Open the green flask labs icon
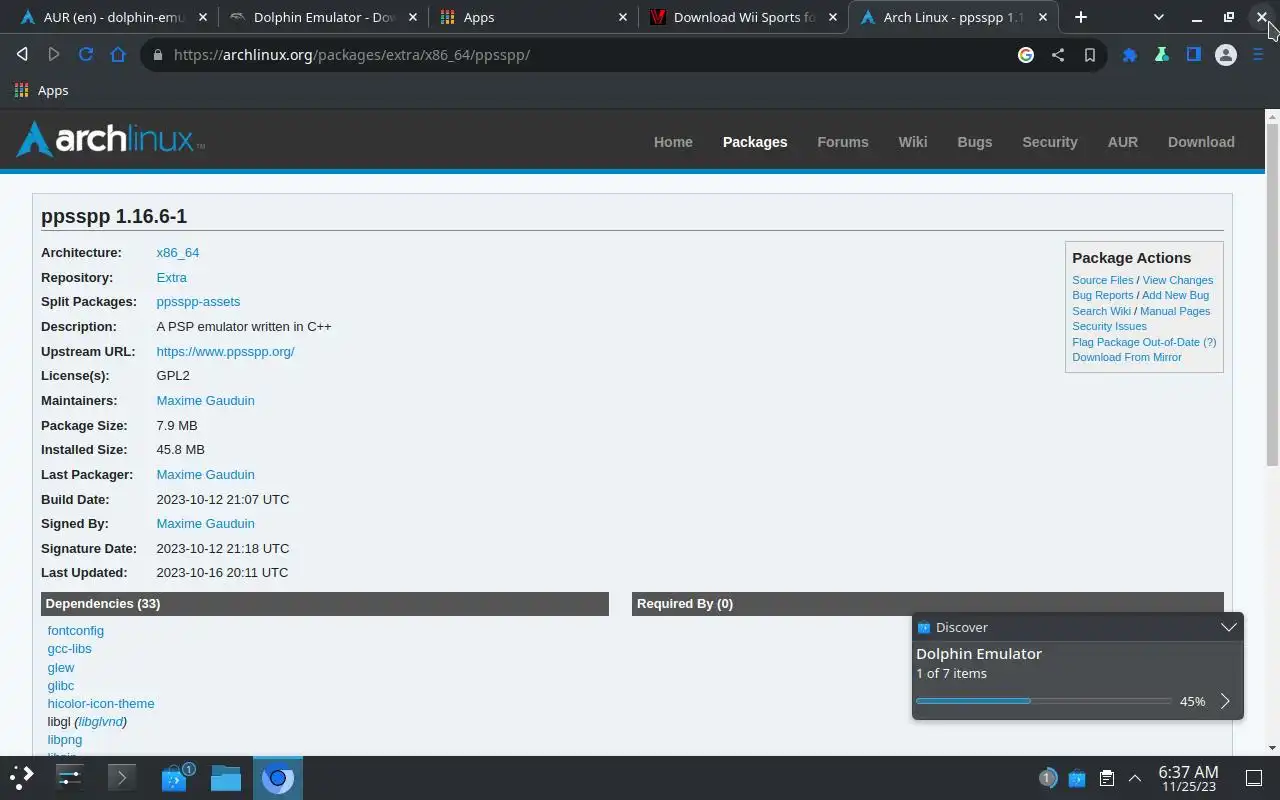 pos(1162,55)
